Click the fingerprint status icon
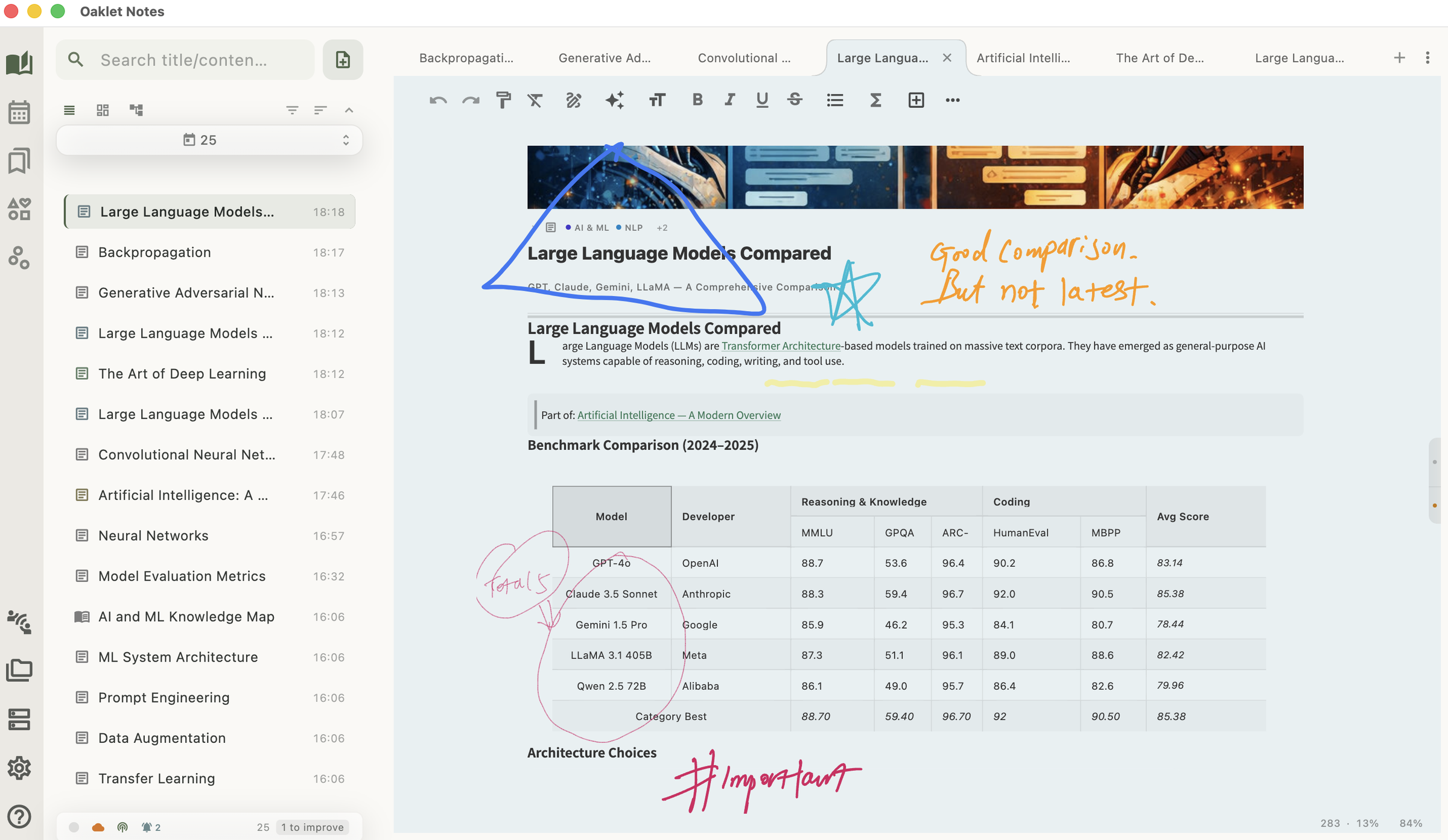 click(x=122, y=827)
